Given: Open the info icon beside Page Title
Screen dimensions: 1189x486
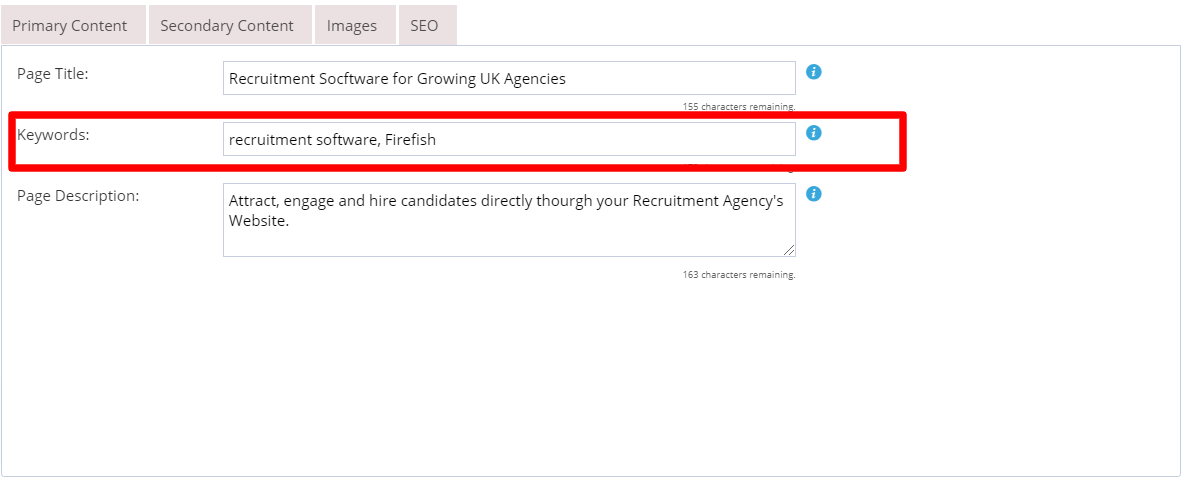Looking at the screenshot, I should (x=814, y=72).
